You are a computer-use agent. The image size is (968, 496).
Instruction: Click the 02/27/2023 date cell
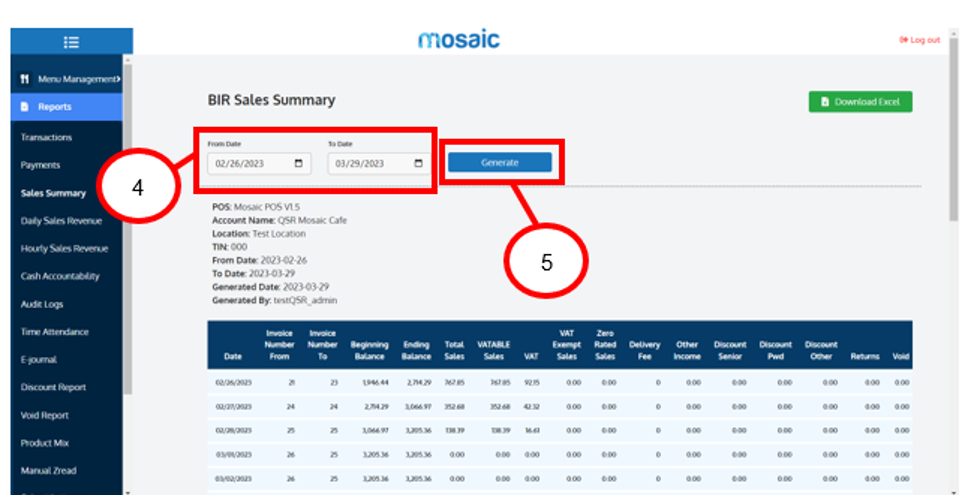233,406
